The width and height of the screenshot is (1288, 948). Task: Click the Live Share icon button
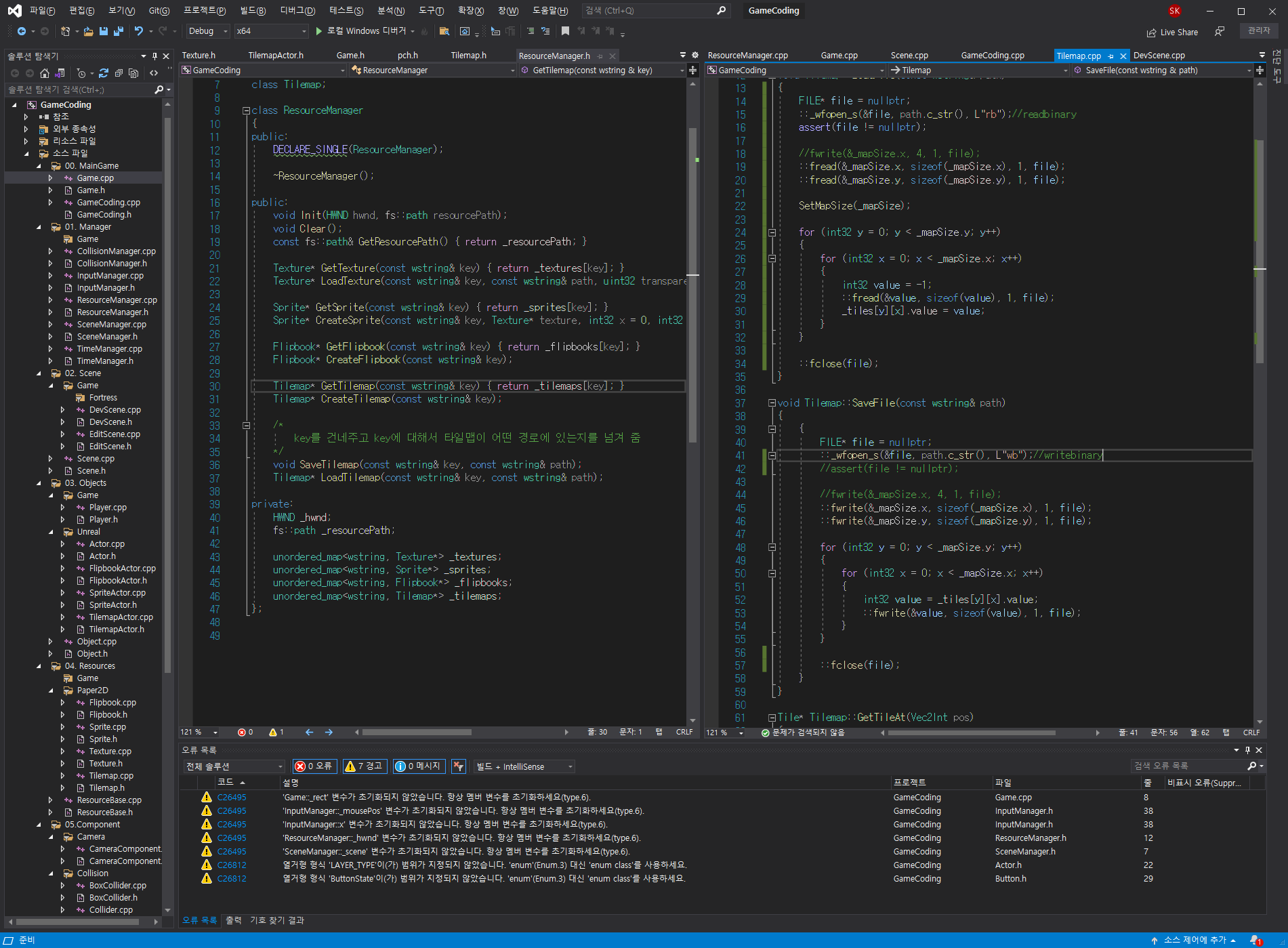[x=1172, y=32]
